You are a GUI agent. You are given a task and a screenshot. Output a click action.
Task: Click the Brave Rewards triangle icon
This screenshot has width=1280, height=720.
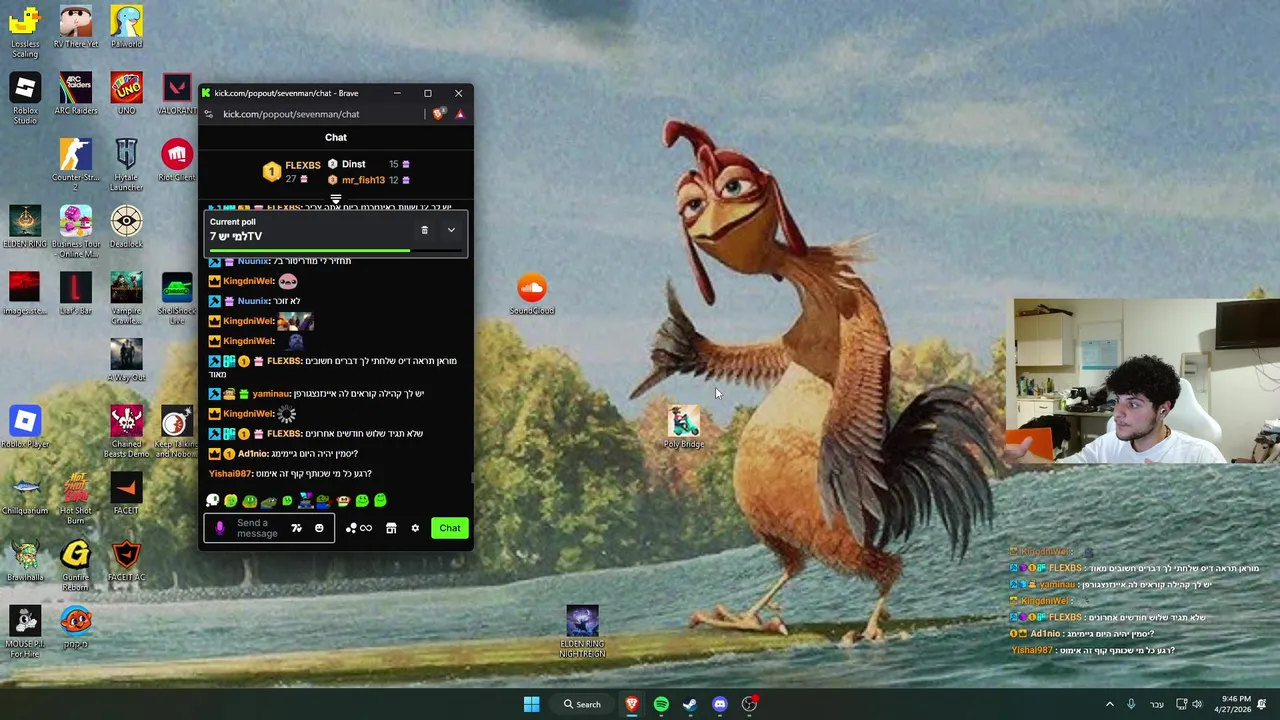point(460,114)
